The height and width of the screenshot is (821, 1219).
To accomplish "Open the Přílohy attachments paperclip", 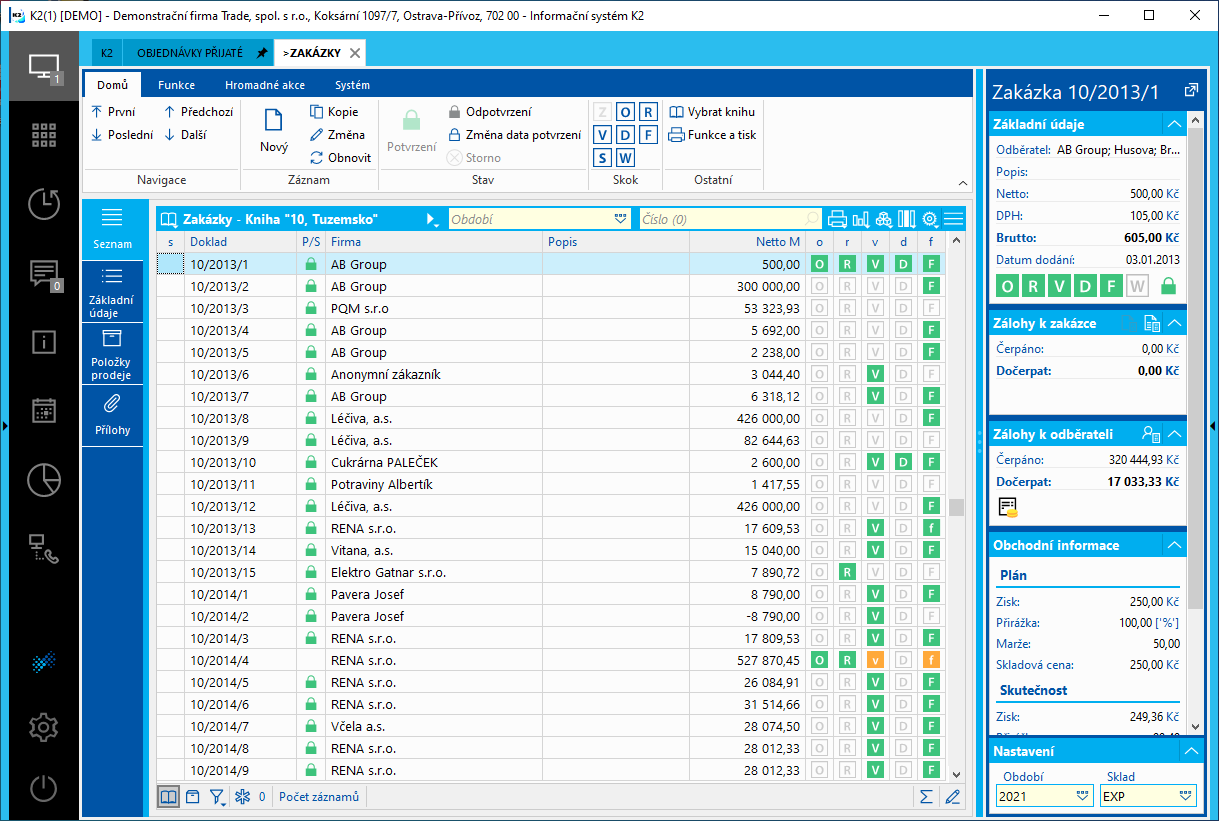I will [112, 414].
